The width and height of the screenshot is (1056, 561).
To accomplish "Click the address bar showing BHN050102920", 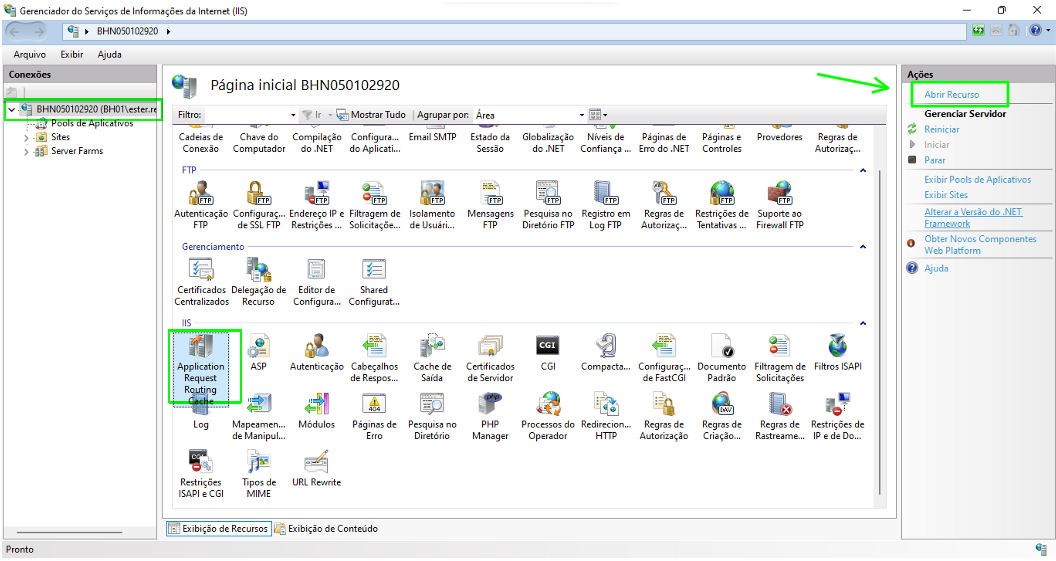I will pos(515,31).
